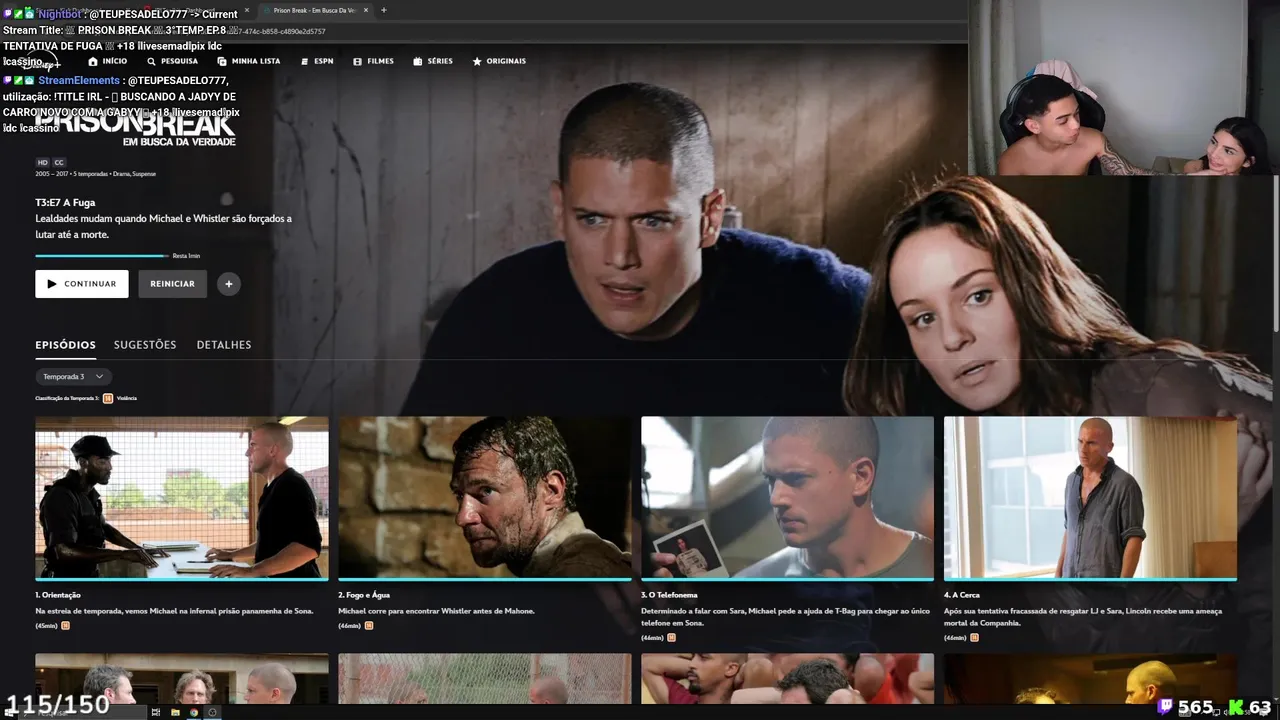Screen dimensions: 1280x720
Task: Switch to the Sugestões tab
Action: (145, 345)
